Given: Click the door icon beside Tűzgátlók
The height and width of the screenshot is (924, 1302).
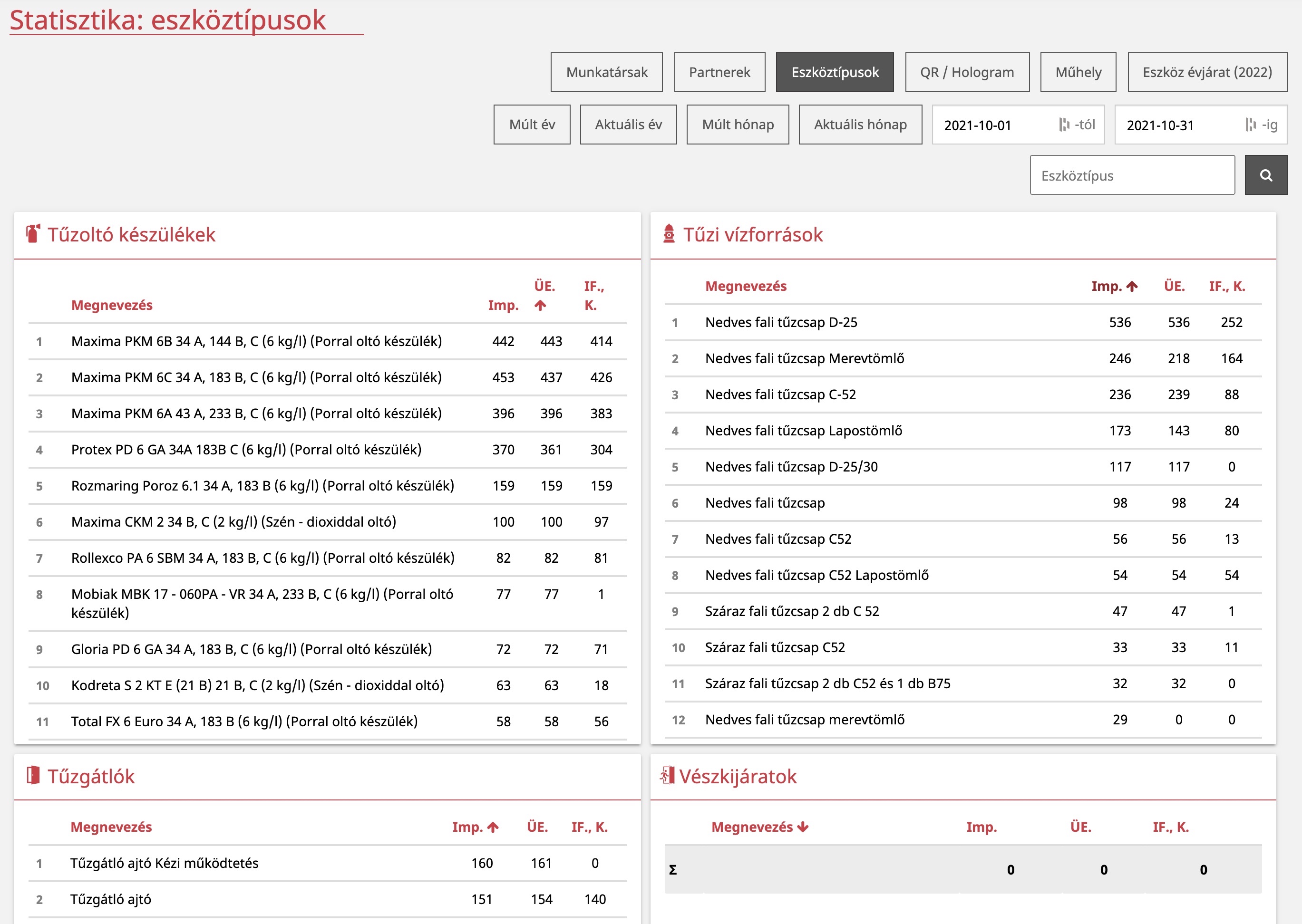Looking at the screenshot, I should pyautogui.click(x=33, y=776).
